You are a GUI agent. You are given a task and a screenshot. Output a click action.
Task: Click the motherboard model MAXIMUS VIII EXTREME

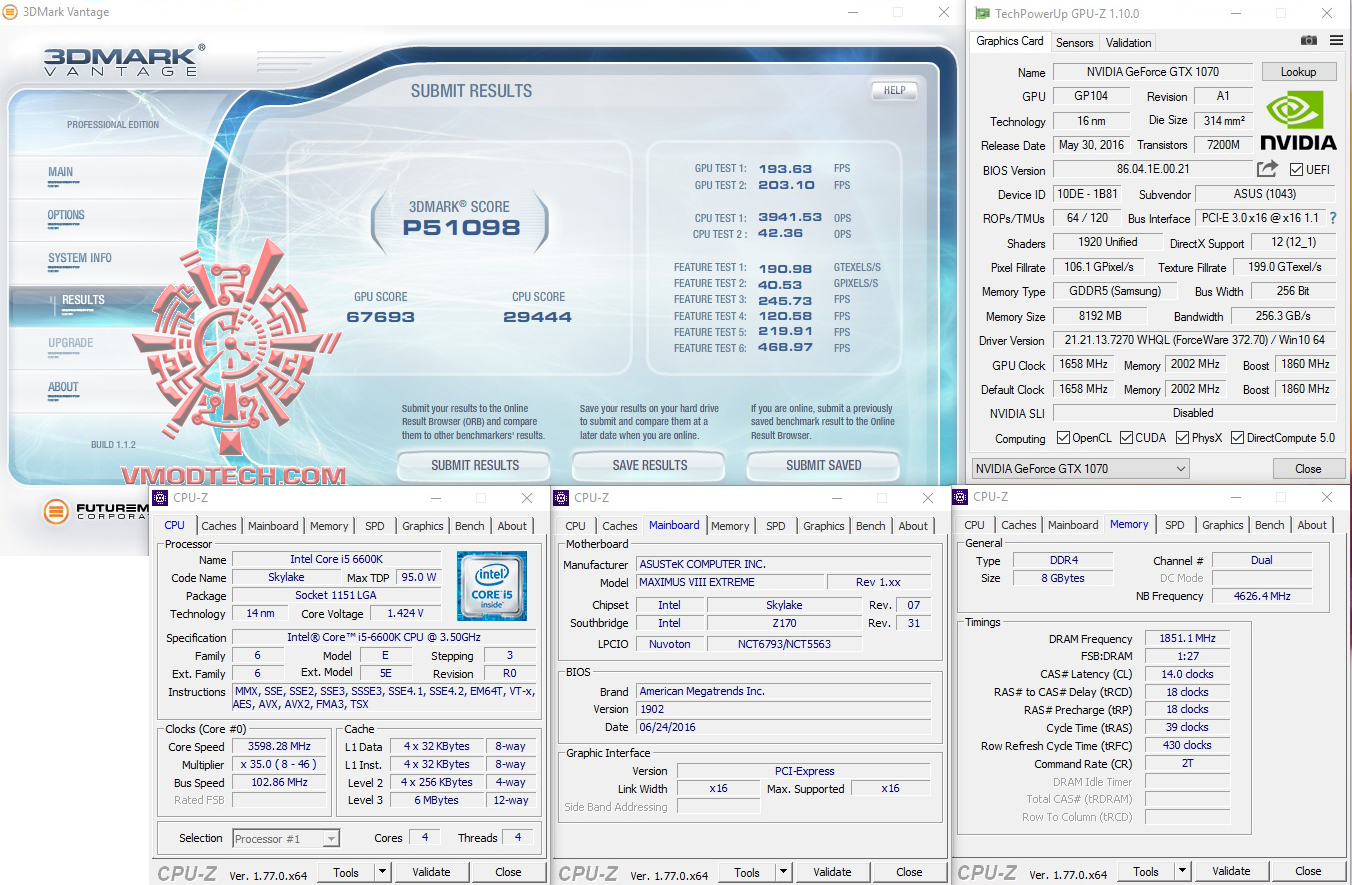click(730, 582)
